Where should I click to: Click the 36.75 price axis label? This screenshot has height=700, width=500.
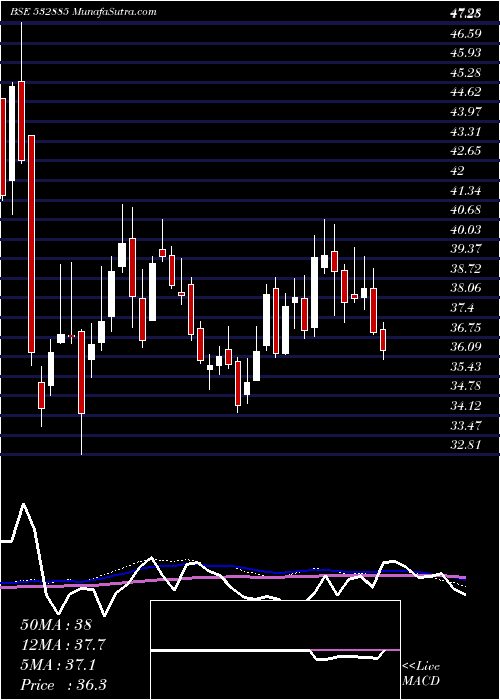click(x=466, y=328)
